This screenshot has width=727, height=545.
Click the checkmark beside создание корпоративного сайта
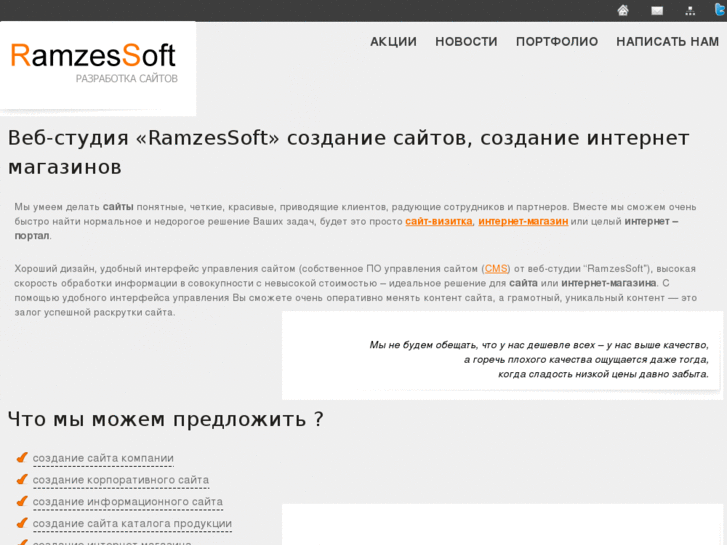[x=22, y=479]
